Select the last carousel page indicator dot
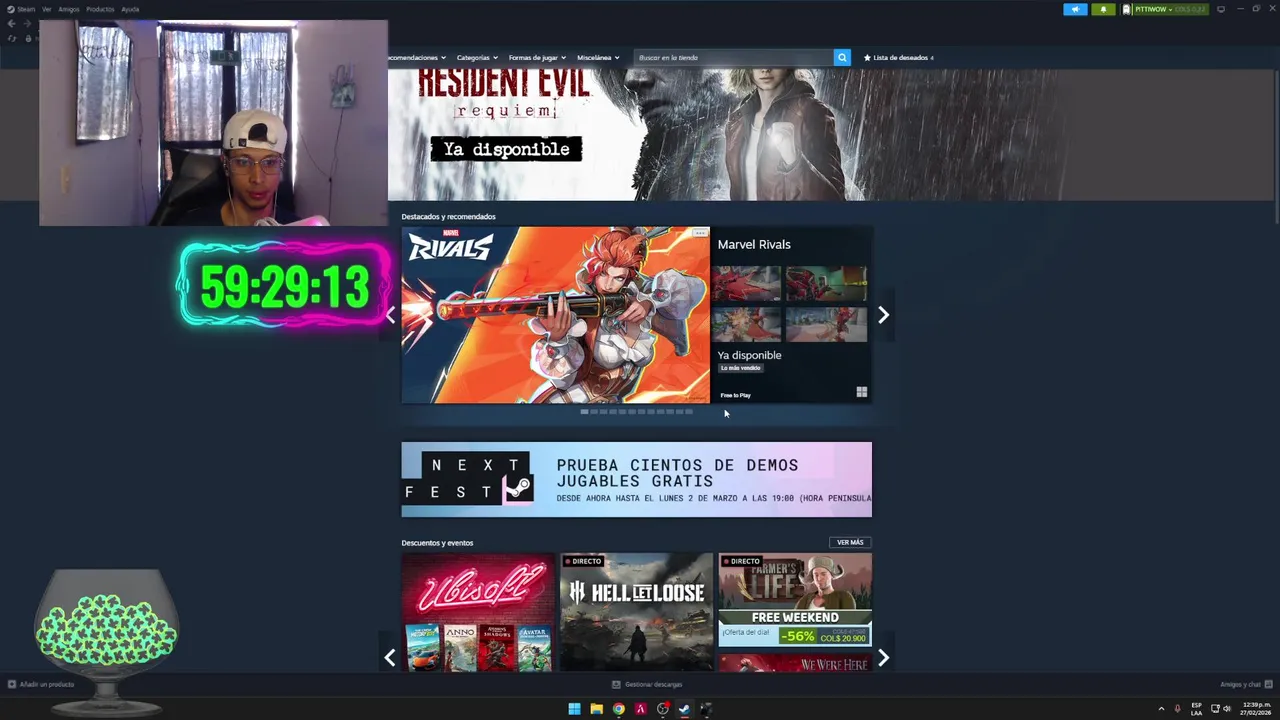 [x=688, y=412]
